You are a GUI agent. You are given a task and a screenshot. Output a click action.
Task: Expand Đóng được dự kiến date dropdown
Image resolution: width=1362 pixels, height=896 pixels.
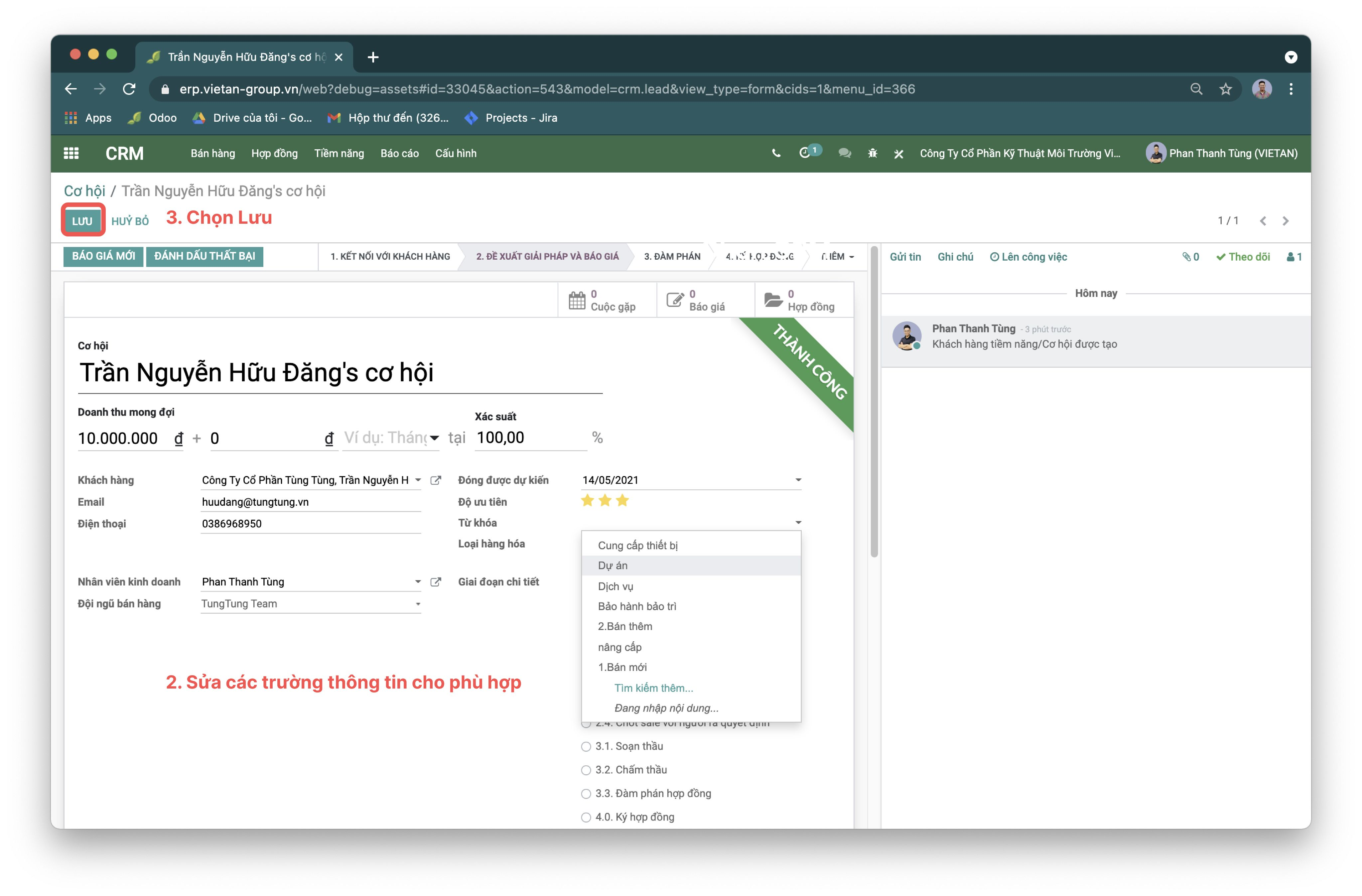798,480
